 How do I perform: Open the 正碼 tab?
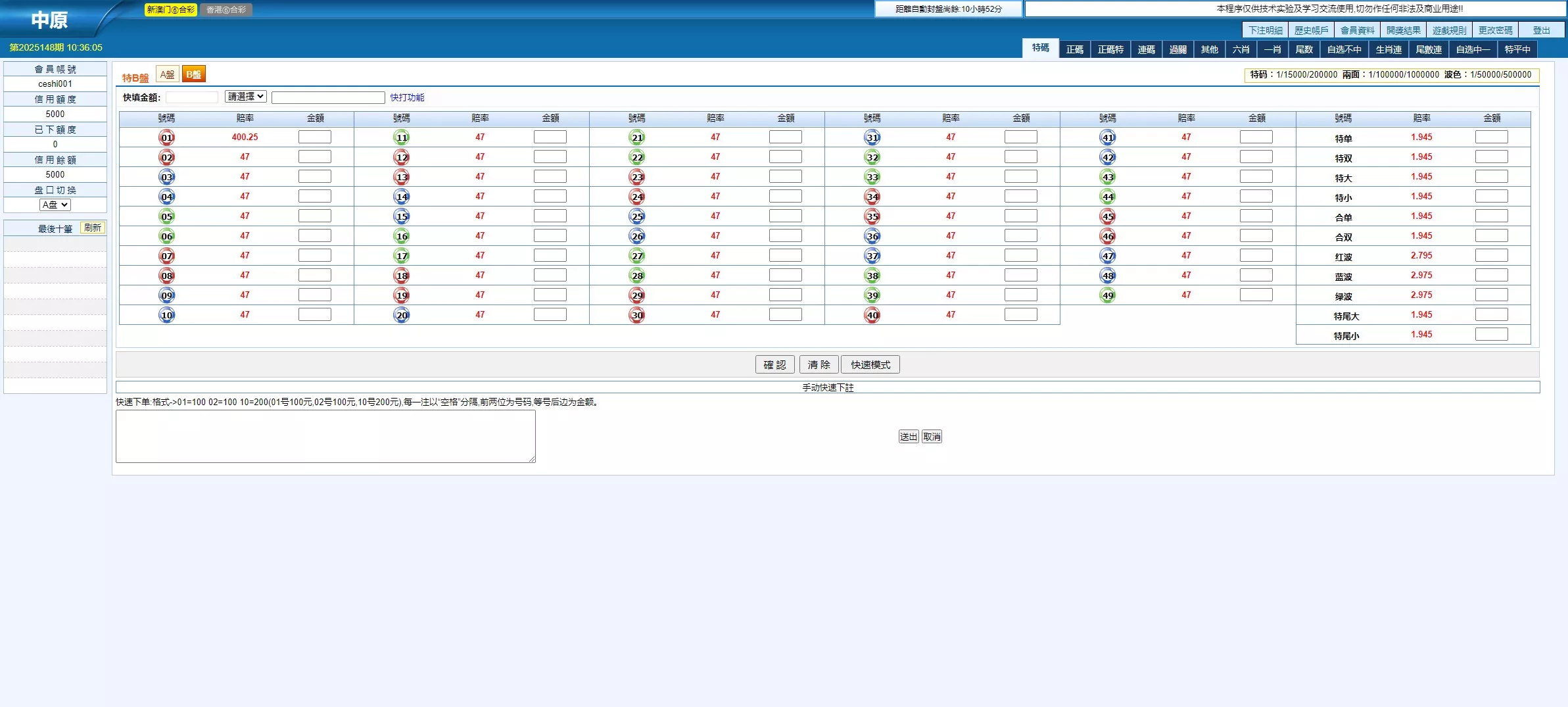point(1075,49)
